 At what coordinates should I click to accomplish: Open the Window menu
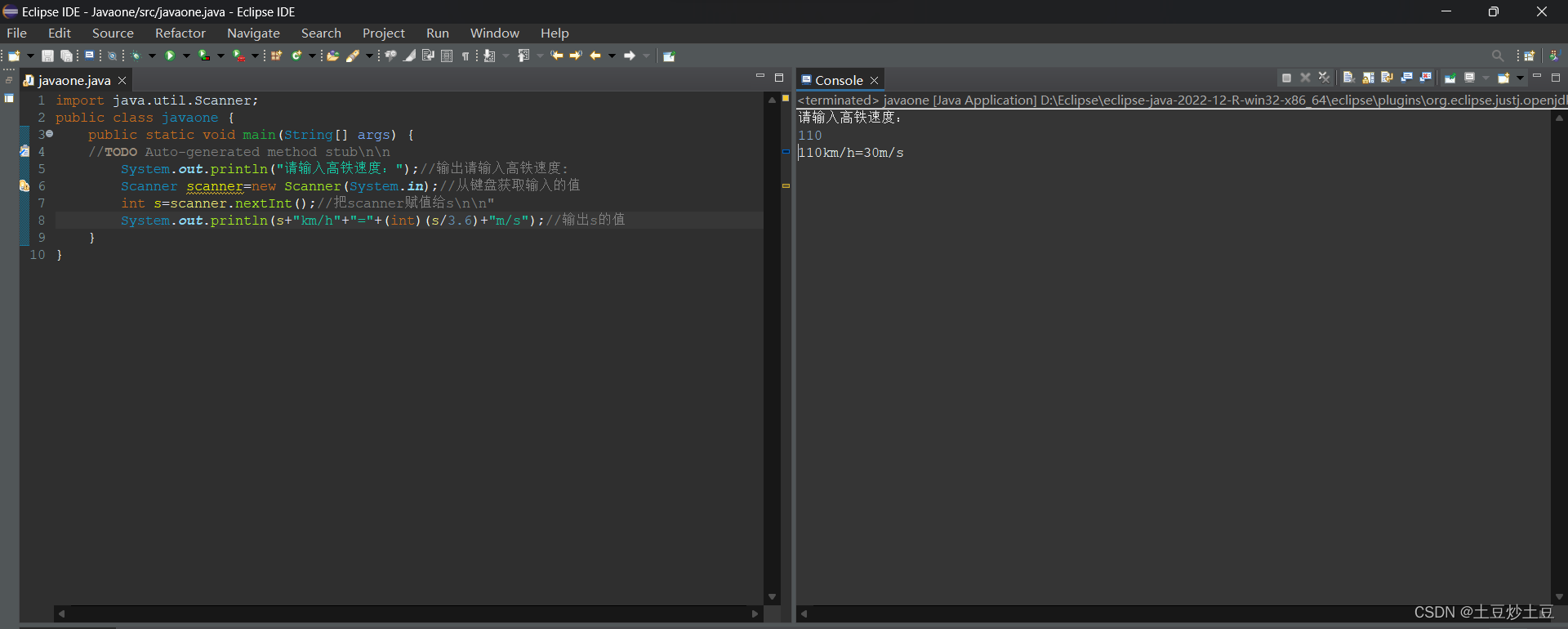tap(495, 33)
